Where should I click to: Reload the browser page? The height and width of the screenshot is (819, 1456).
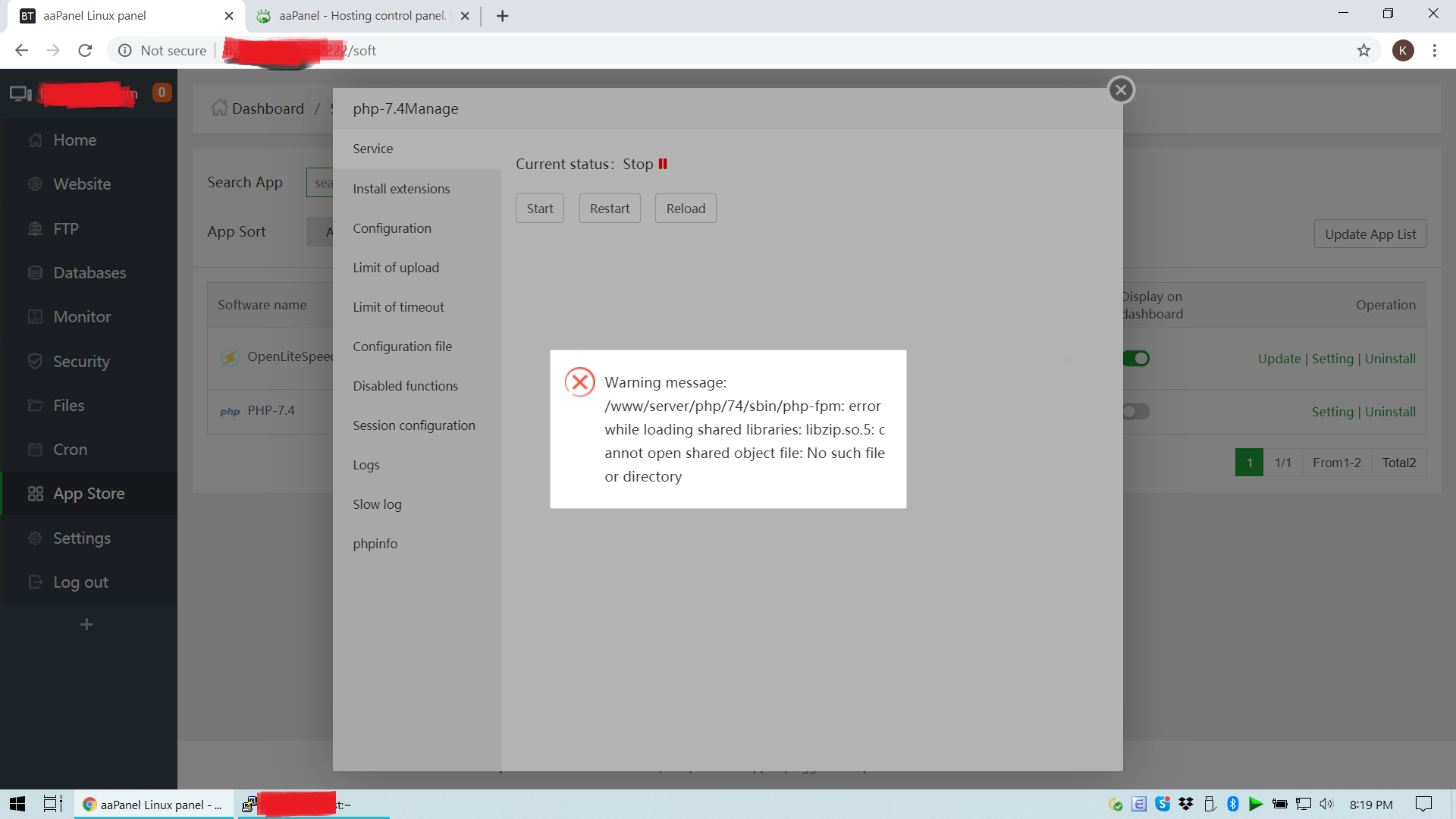coord(85,51)
